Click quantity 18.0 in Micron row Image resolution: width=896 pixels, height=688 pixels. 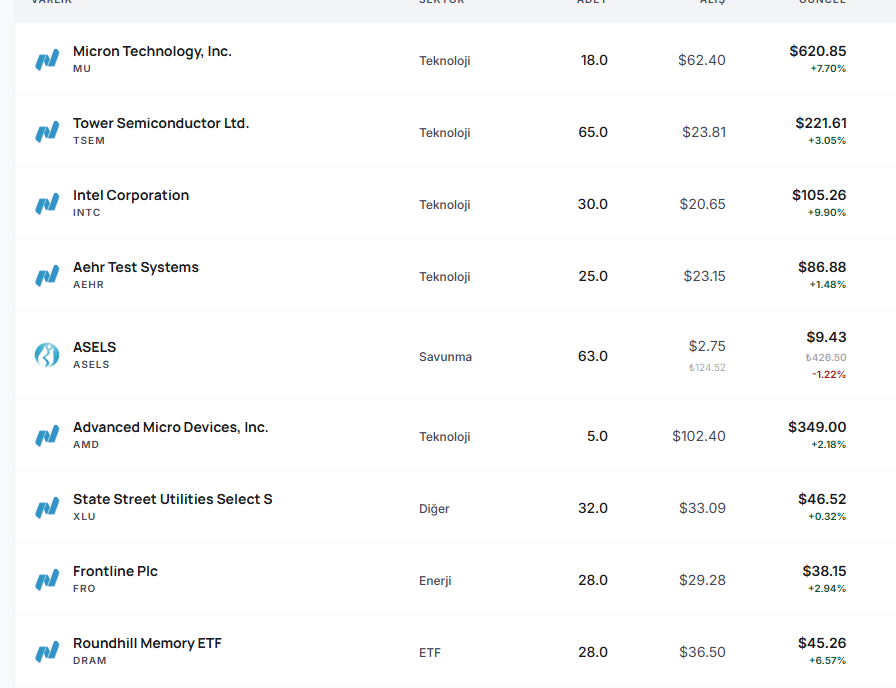pyautogui.click(x=594, y=60)
